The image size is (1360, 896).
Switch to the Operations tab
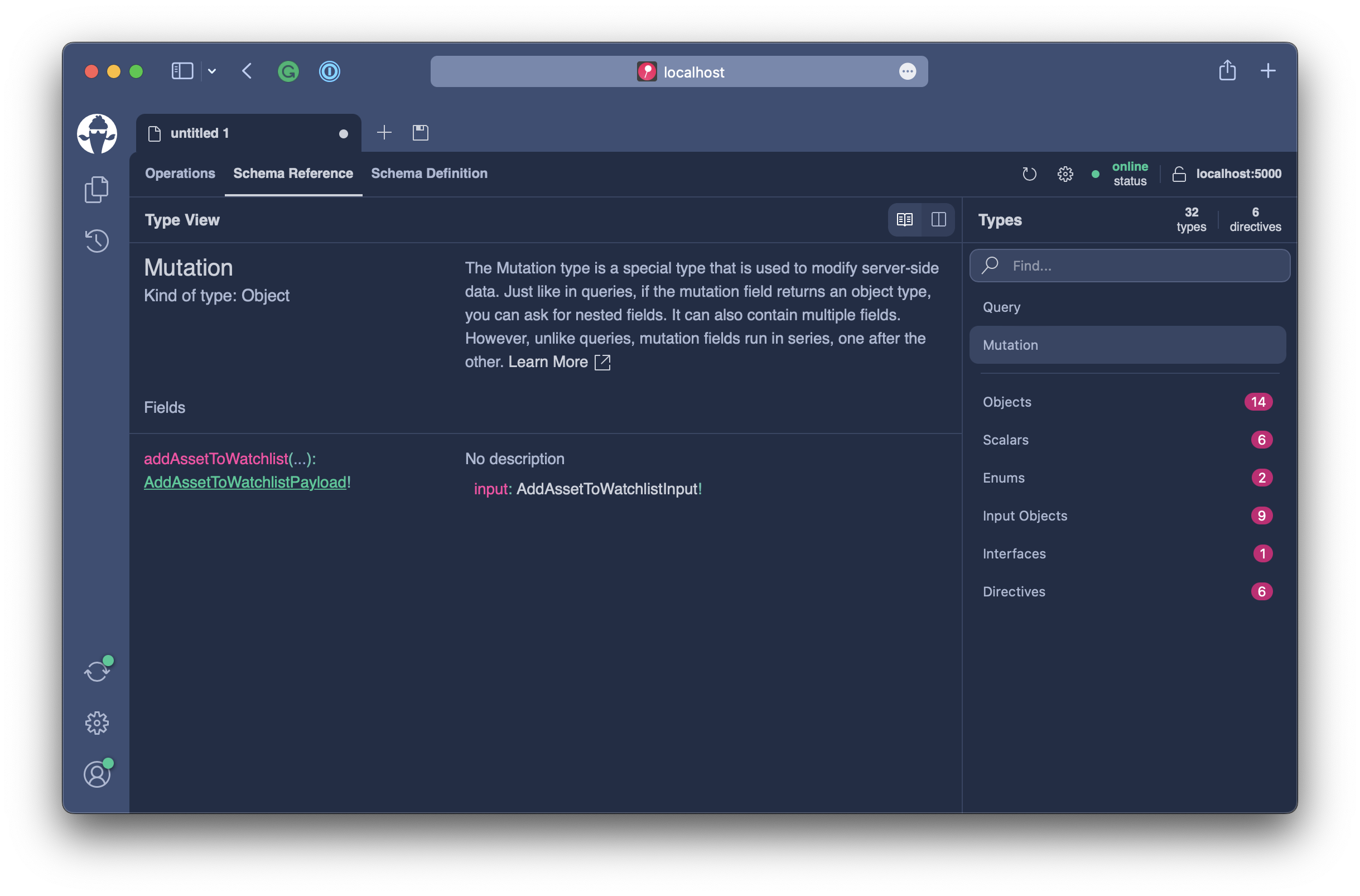[x=180, y=173]
